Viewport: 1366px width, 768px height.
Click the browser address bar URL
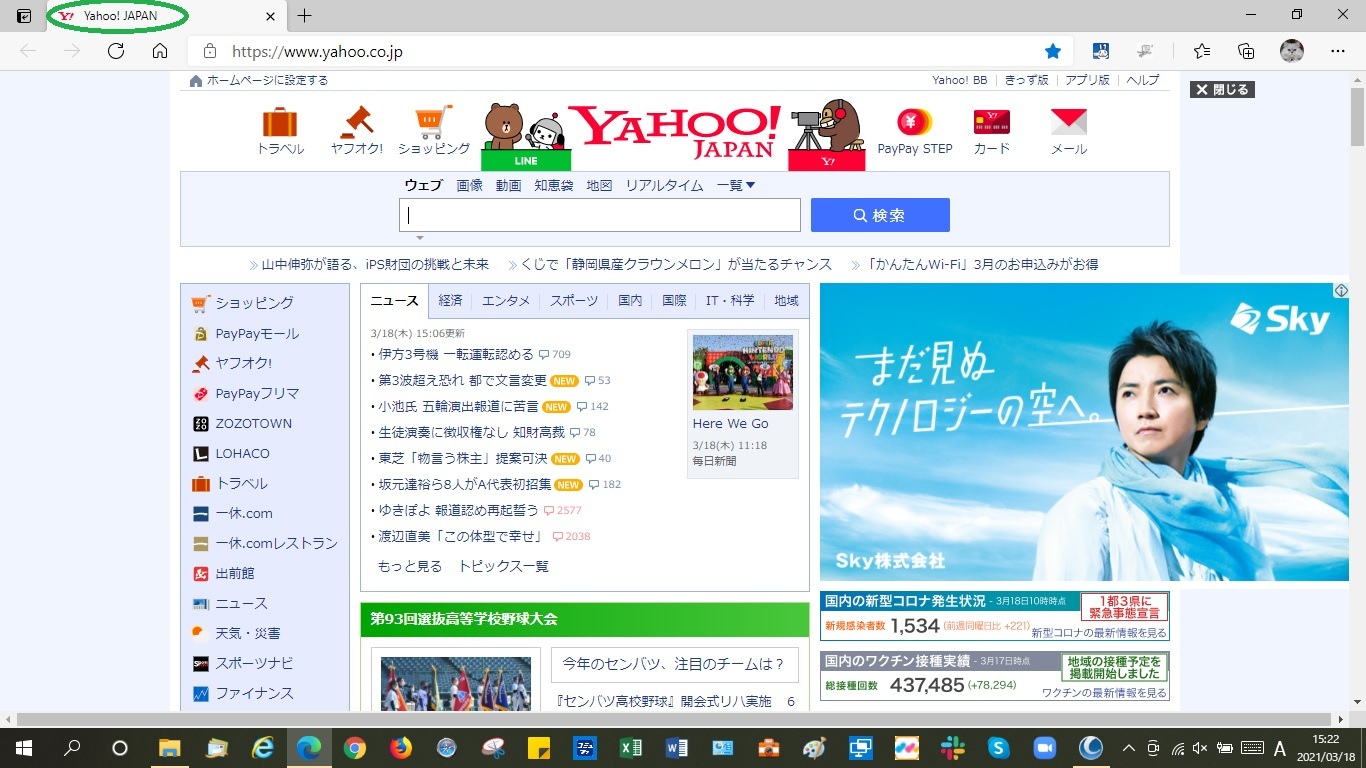point(317,51)
